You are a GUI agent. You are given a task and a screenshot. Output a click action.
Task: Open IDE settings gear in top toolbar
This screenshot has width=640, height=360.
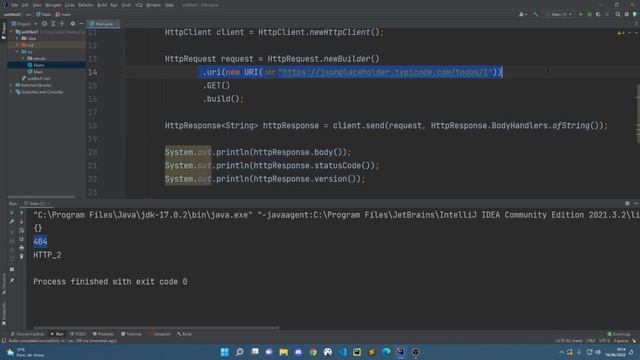[x=627, y=14]
